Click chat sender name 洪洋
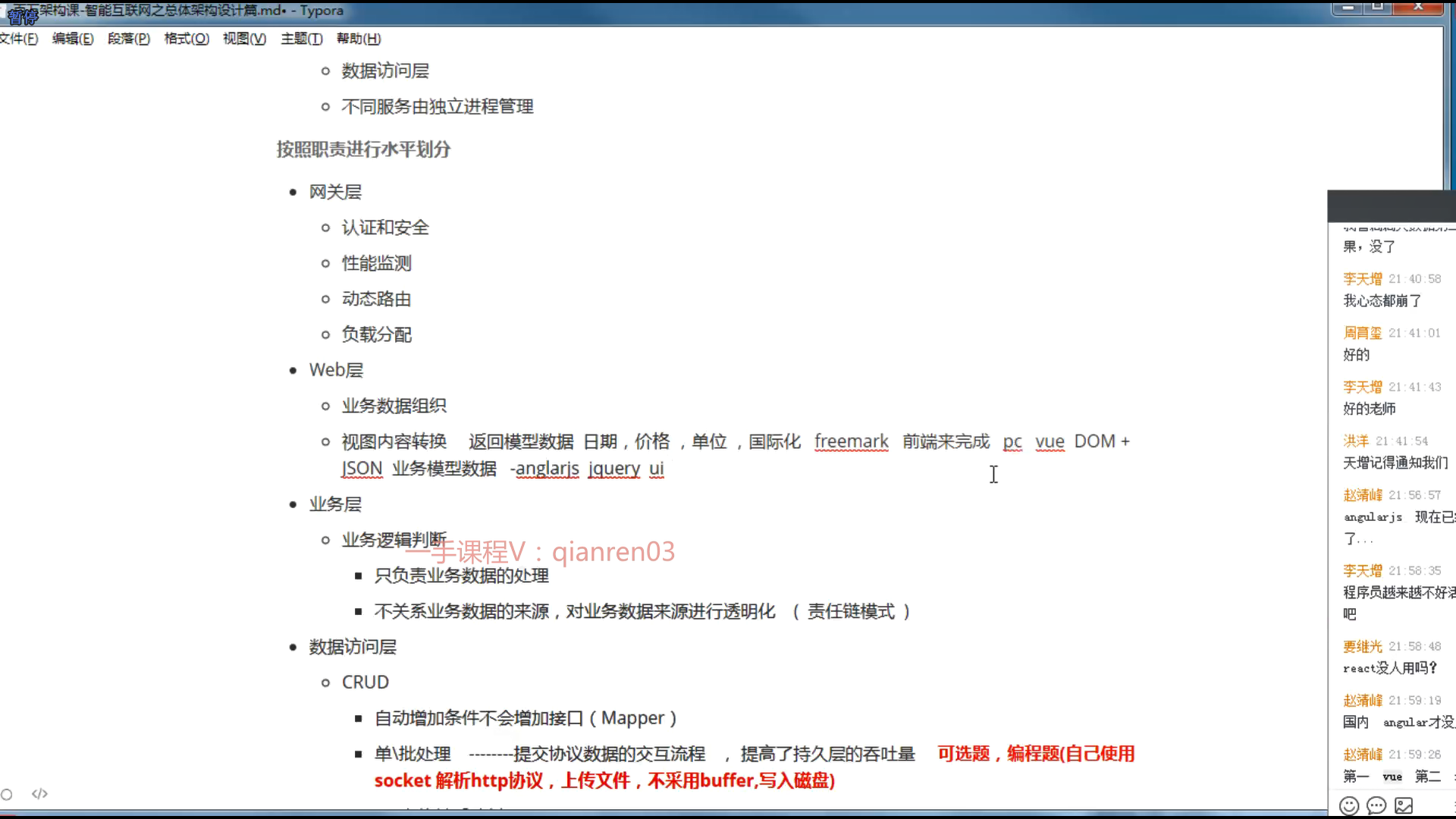The height and width of the screenshot is (819, 1456). pyautogui.click(x=1355, y=441)
